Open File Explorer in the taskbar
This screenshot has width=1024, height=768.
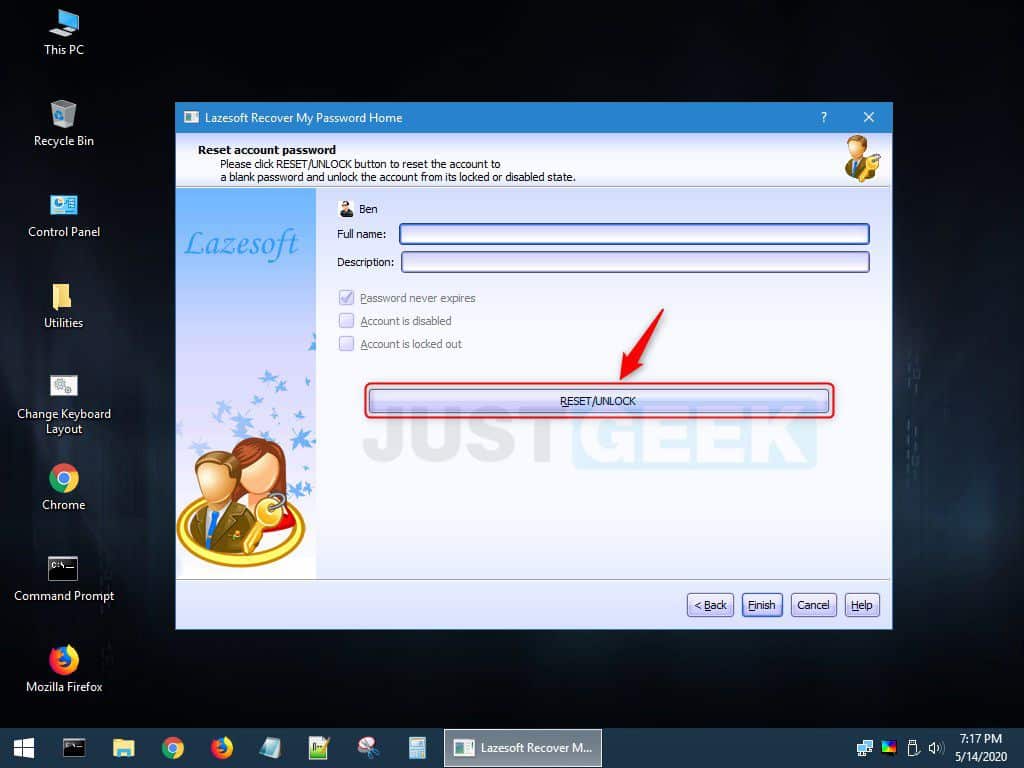pyautogui.click(x=123, y=748)
